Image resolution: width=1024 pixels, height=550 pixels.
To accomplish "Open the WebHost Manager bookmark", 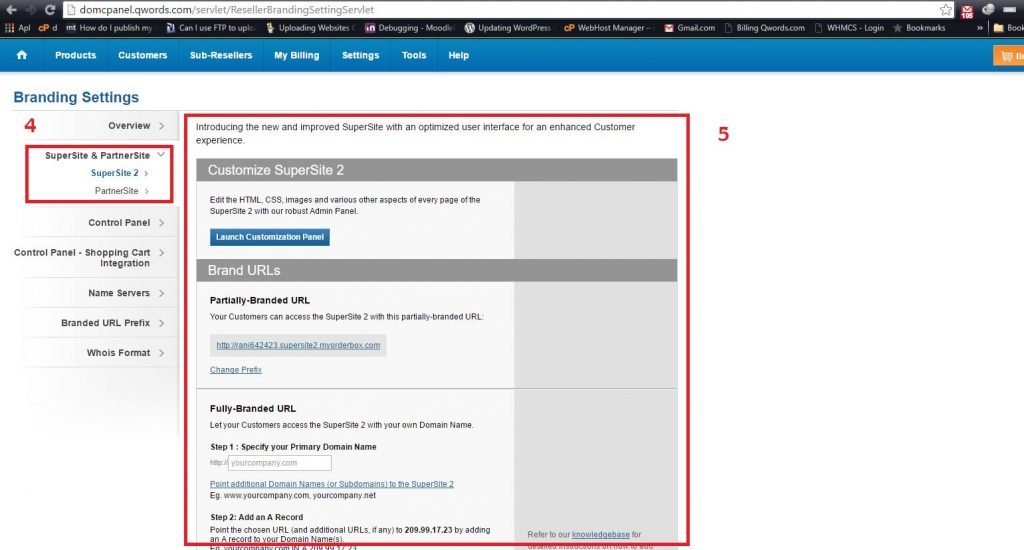I will [607, 27].
